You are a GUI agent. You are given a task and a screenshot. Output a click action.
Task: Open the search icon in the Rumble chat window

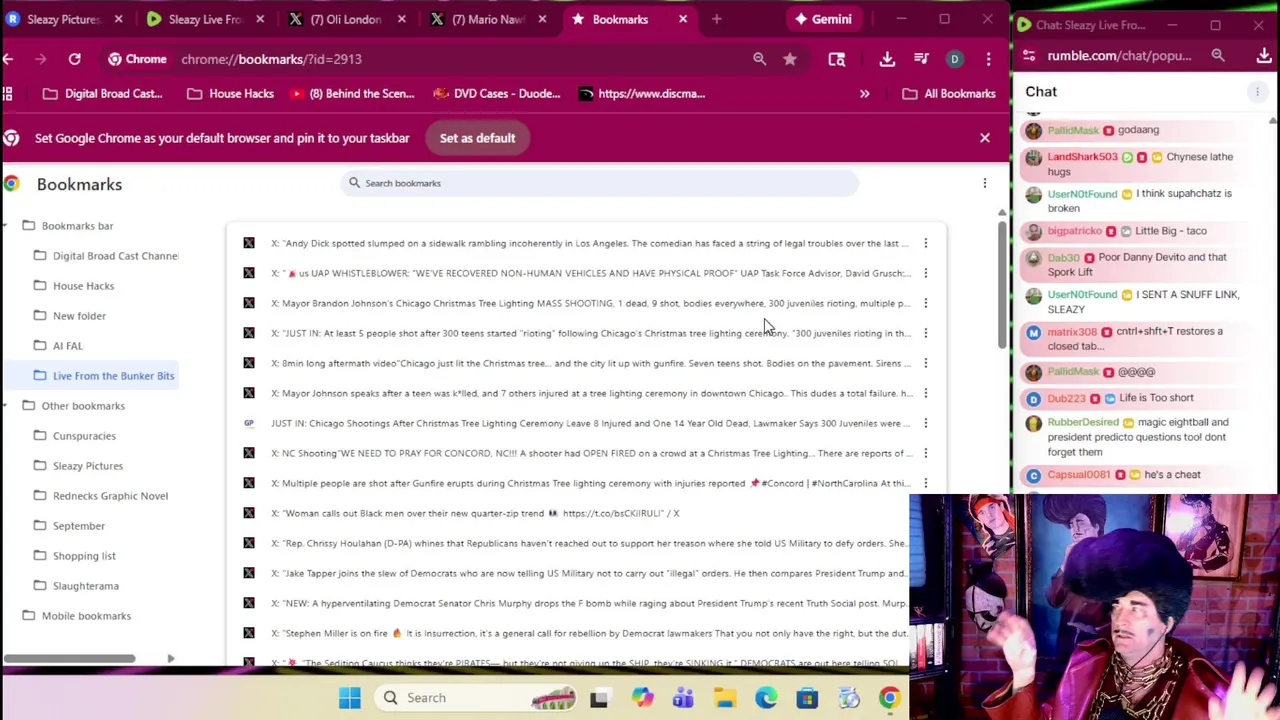pos(1218,56)
